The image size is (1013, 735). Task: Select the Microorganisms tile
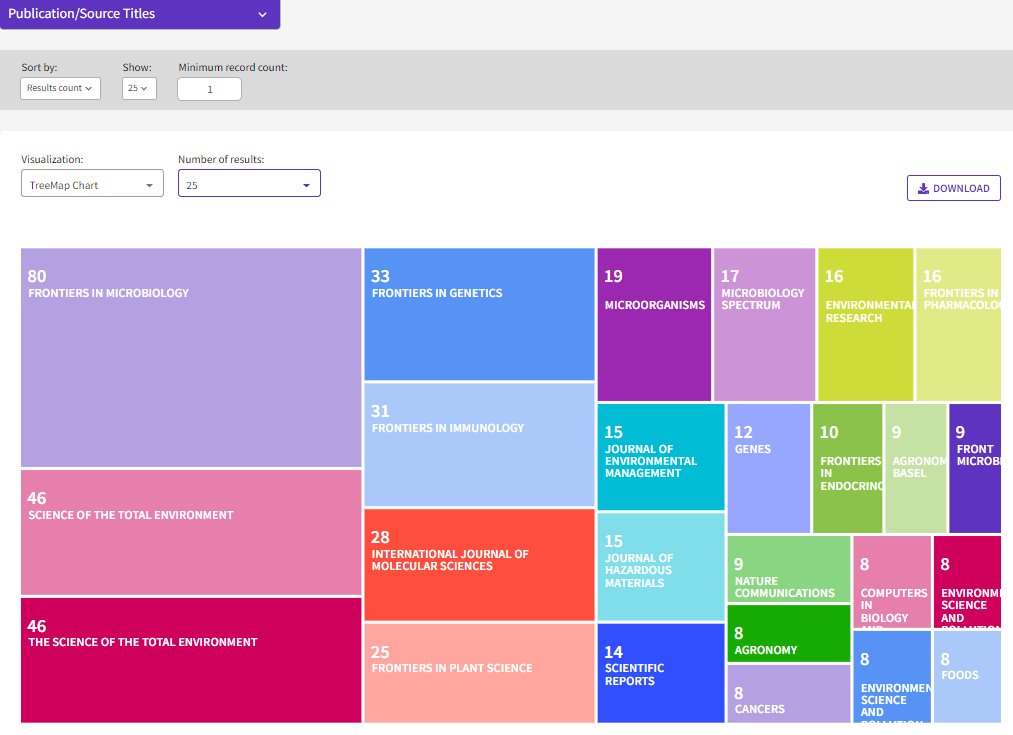point(654,324)
